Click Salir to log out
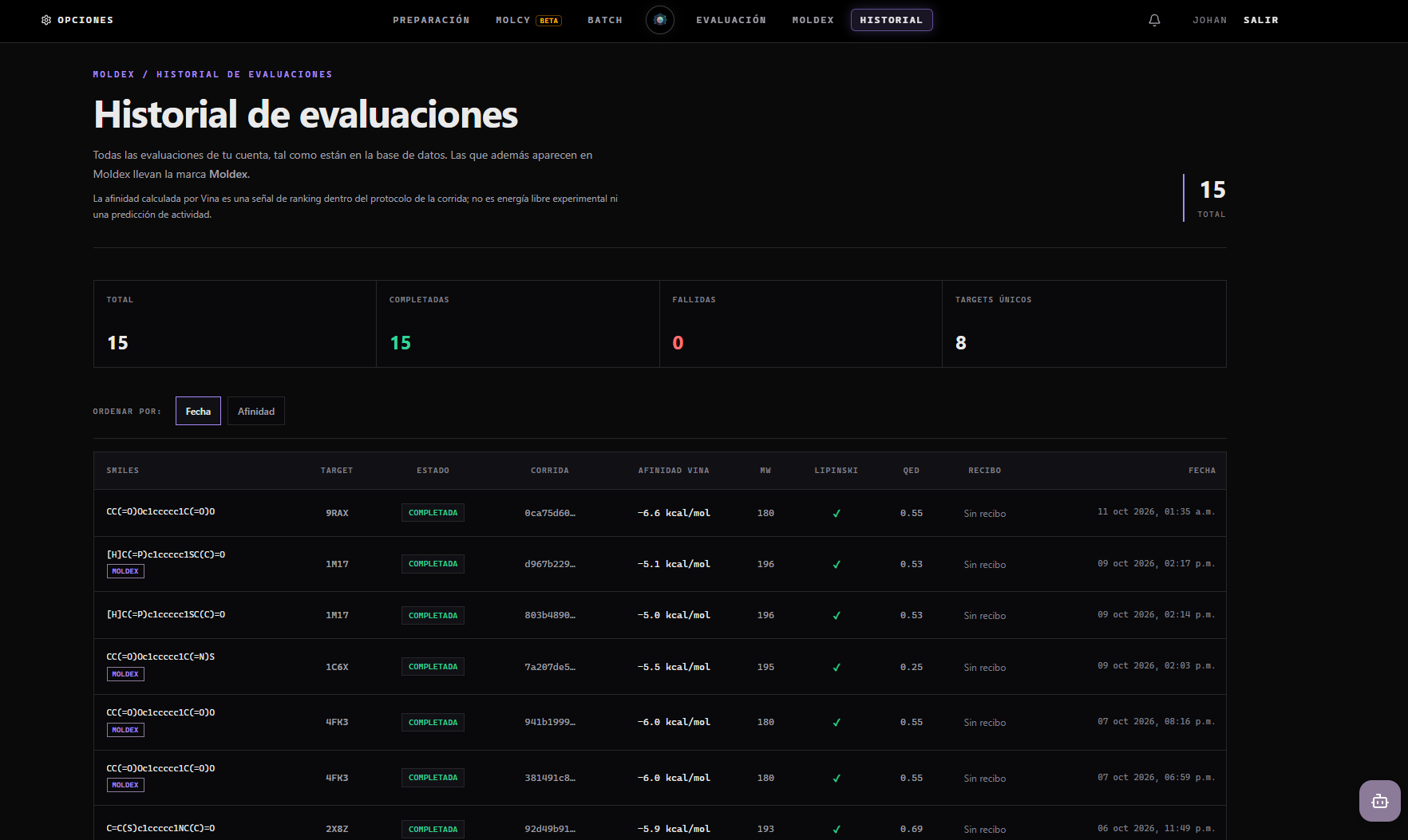 (x=1261, y=20)
